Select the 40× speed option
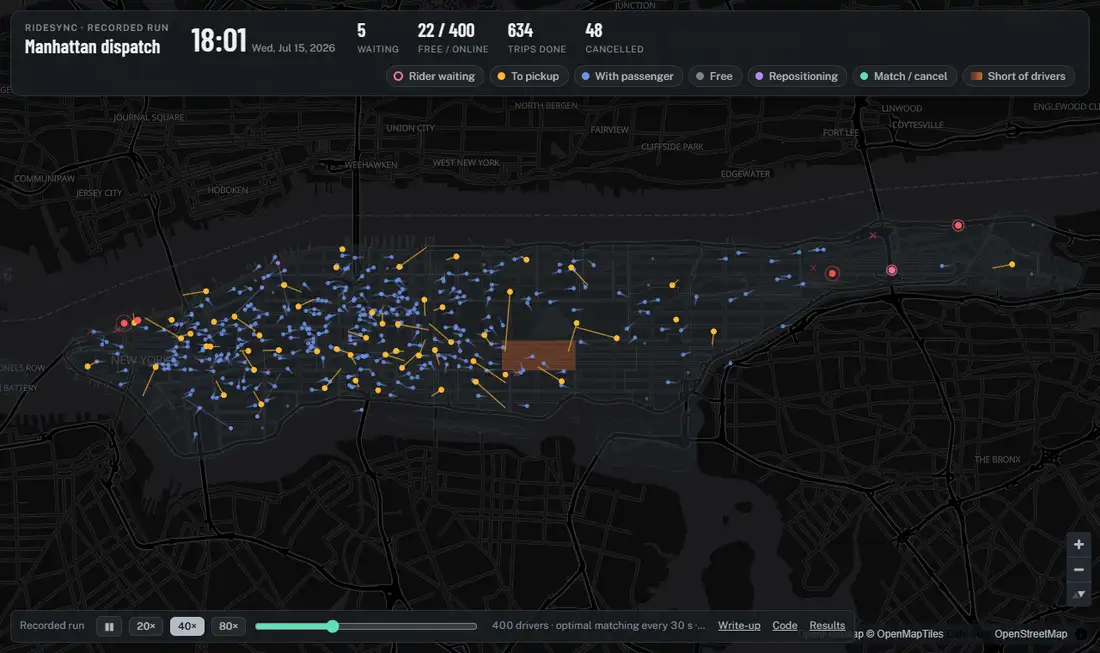Screen dimensions: 1100x653 tap(187, 626)
